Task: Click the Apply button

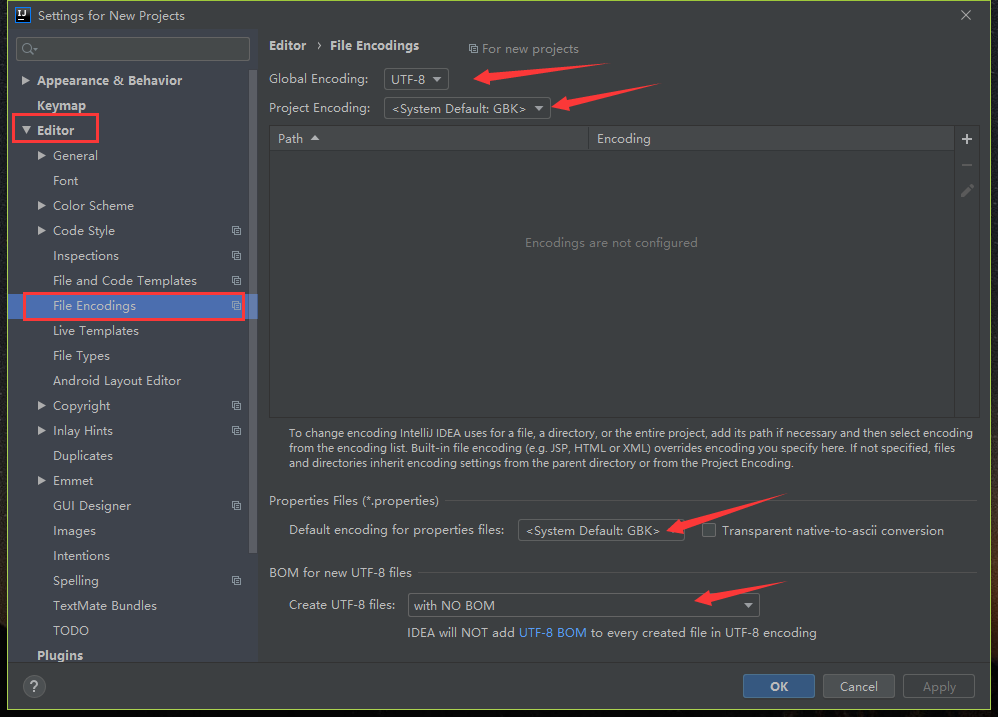Action: click(x=939, y=686)
